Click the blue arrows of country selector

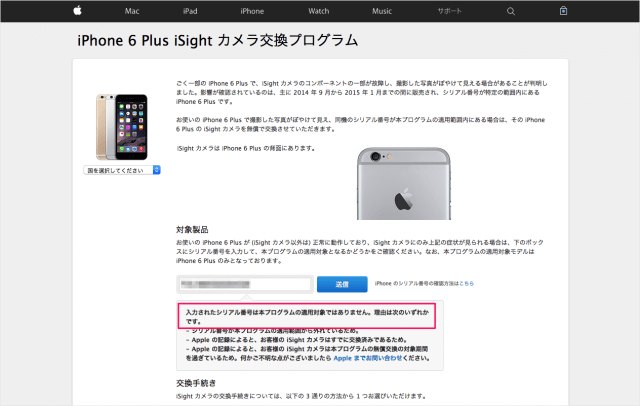(157, 170)
